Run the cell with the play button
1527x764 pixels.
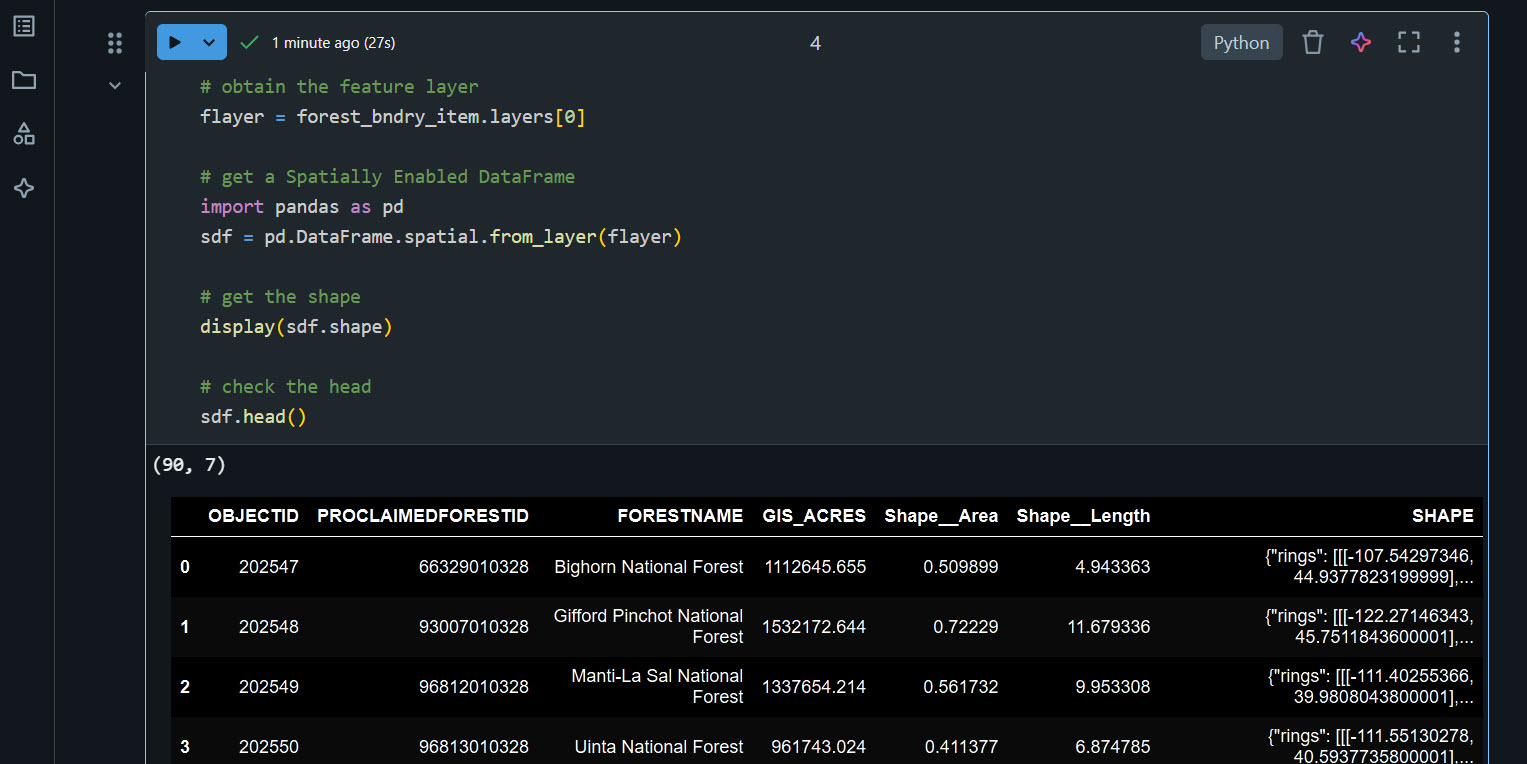[x=175, y=42]
